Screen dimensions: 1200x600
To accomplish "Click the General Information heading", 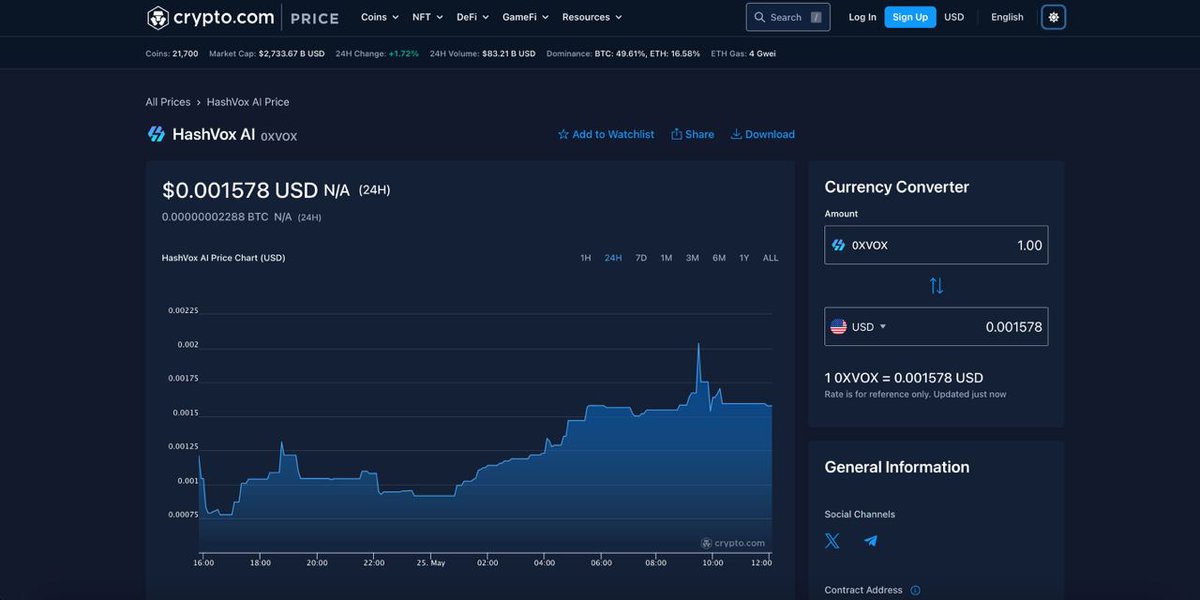I will [x=897, y=467].
